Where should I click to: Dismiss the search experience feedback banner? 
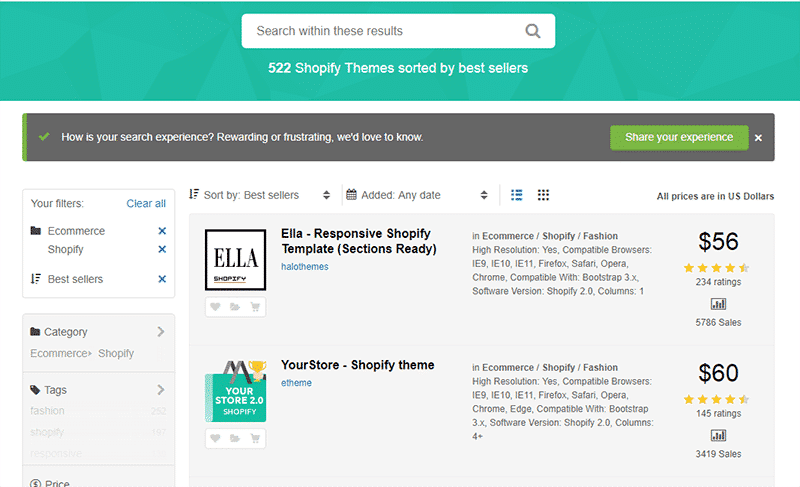click(758, 138)
